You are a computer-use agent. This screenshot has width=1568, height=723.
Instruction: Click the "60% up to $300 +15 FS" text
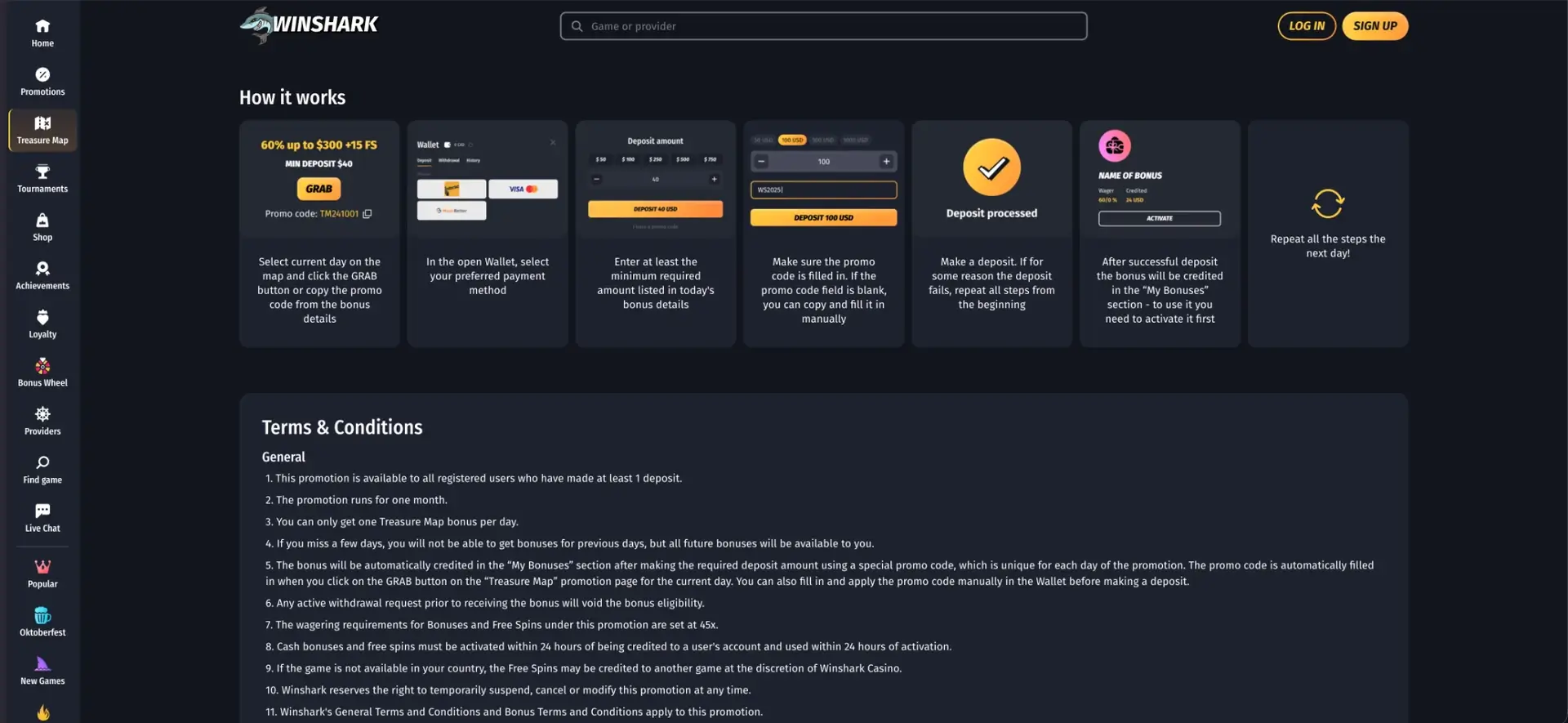pyautogui.click(x=318, y=145)
